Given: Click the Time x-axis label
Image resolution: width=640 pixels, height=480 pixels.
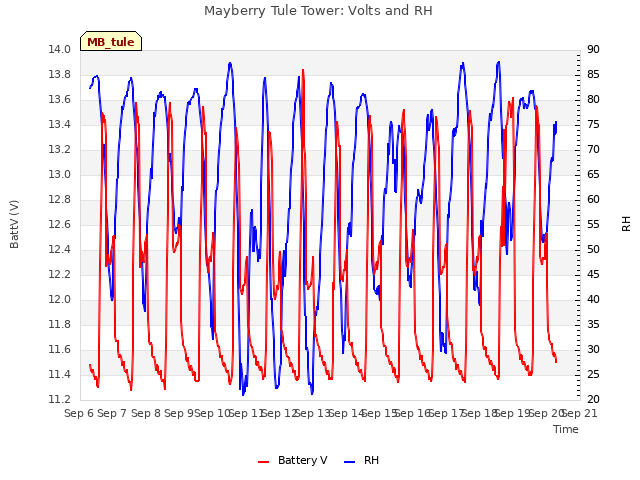Looking at the screenshot, I should pyautogui.click(x=566, y=429).
